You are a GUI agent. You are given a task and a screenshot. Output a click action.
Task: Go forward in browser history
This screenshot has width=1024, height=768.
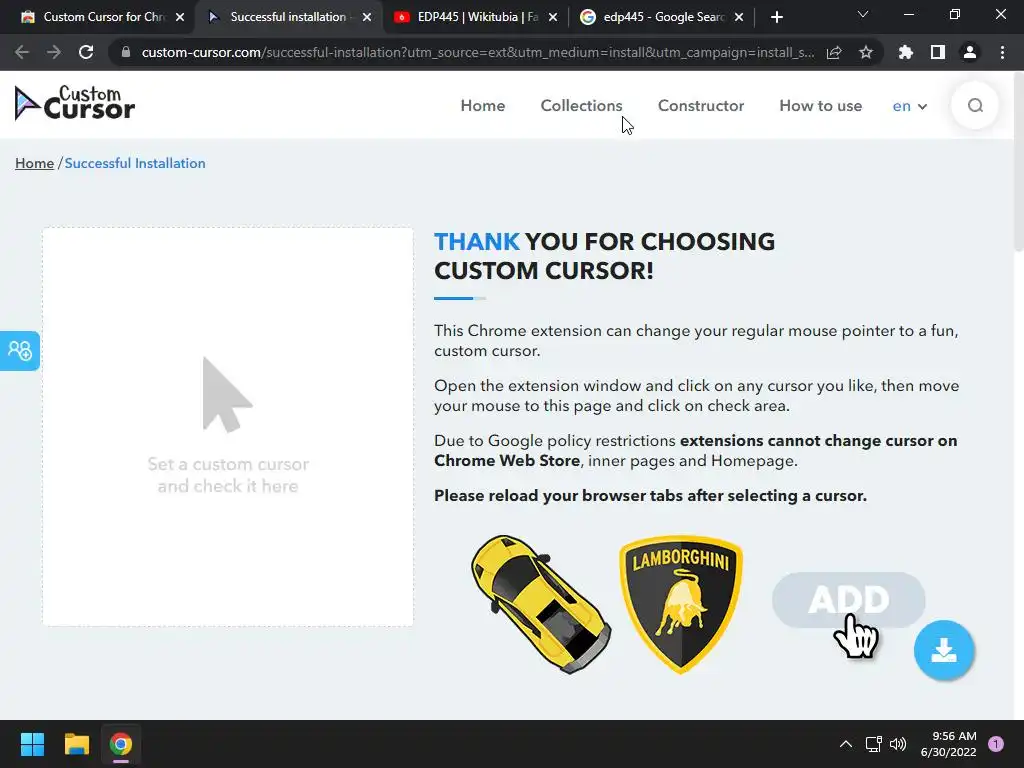coord(54,52)
